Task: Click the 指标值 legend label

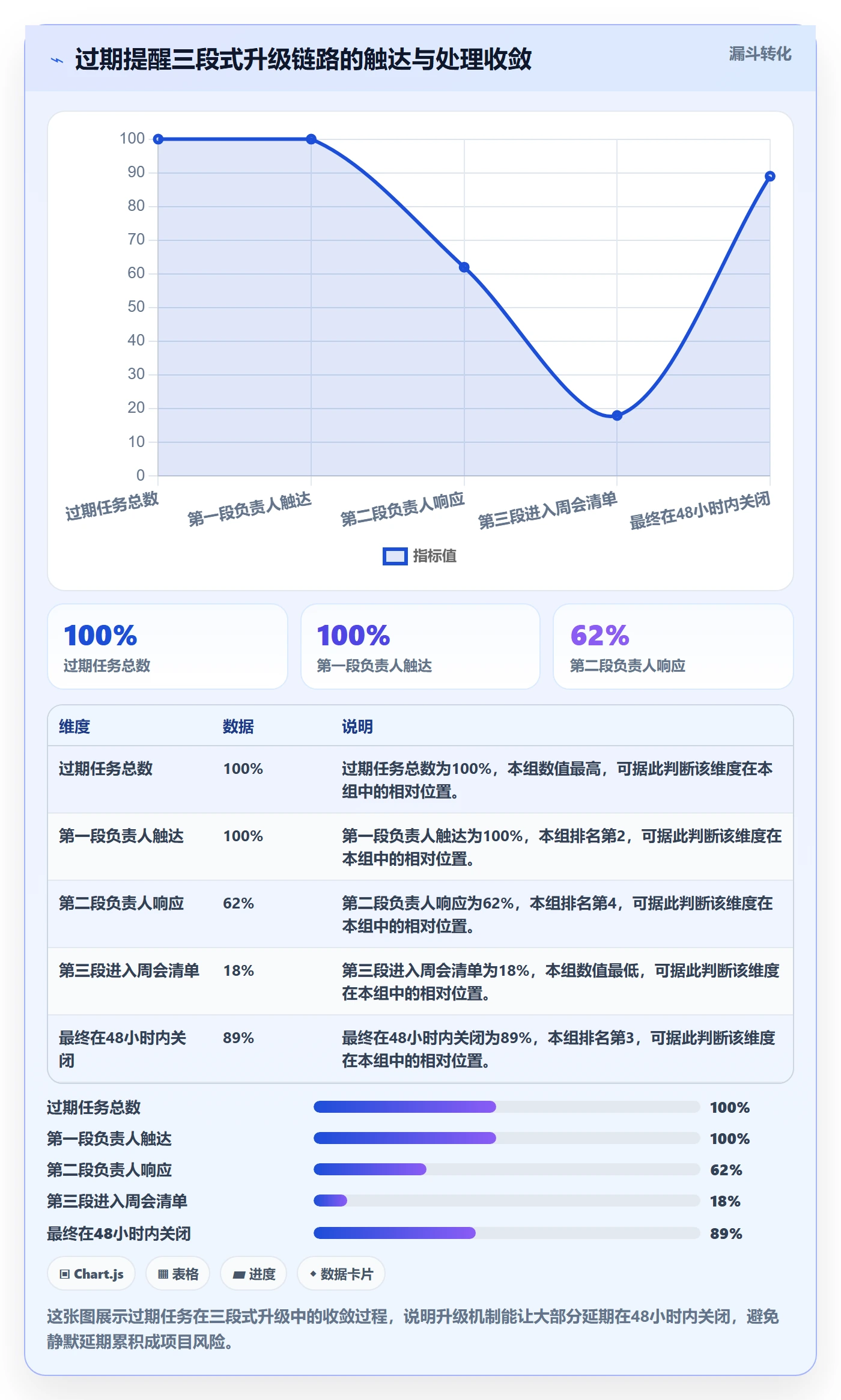Action: tap(435, 556)
